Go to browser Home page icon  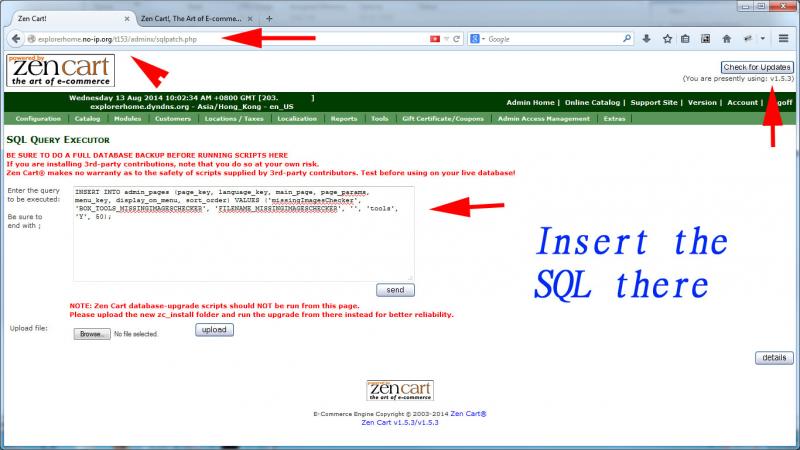click(x=727, y=39)
